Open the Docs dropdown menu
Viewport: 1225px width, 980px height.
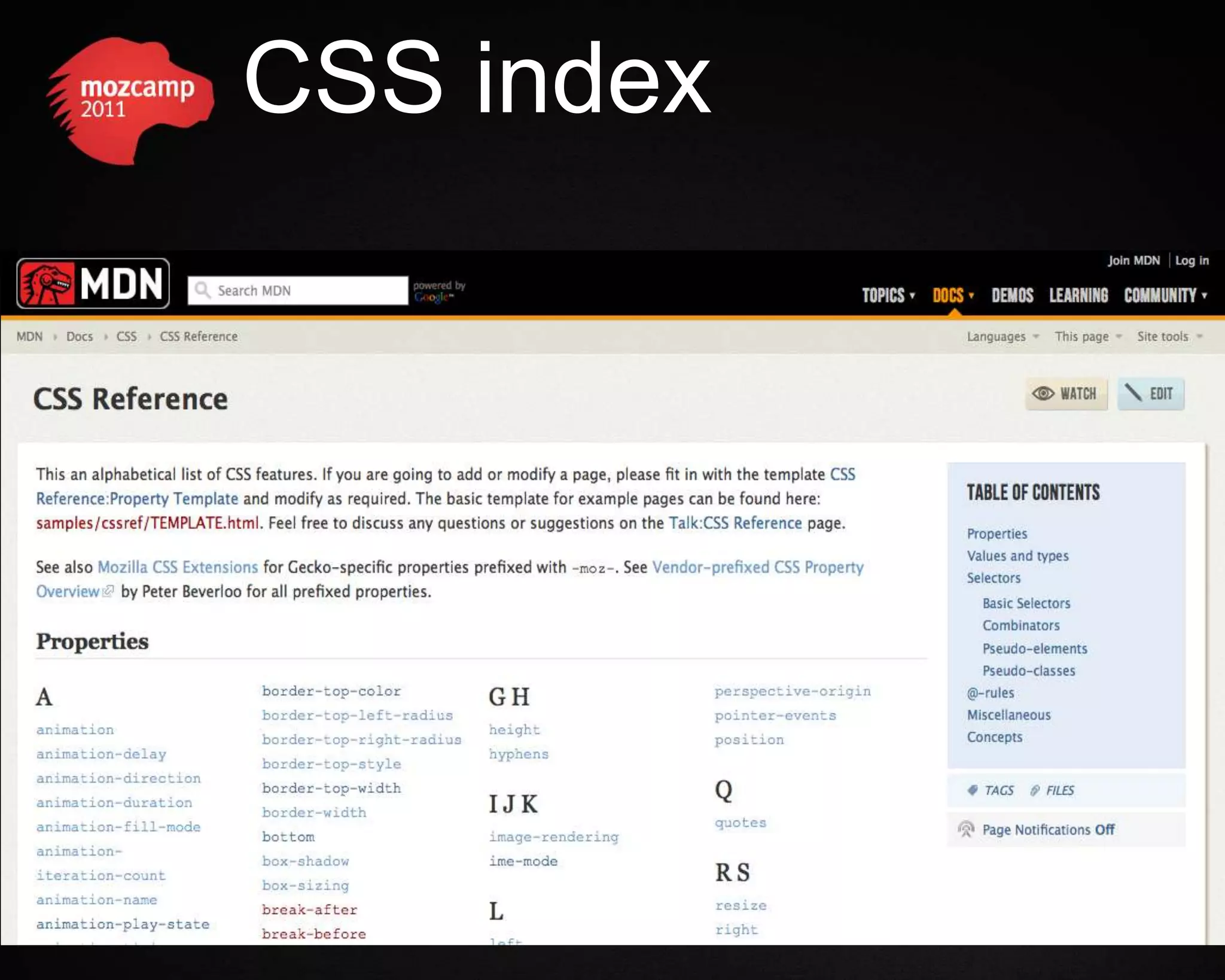point(953,296)
